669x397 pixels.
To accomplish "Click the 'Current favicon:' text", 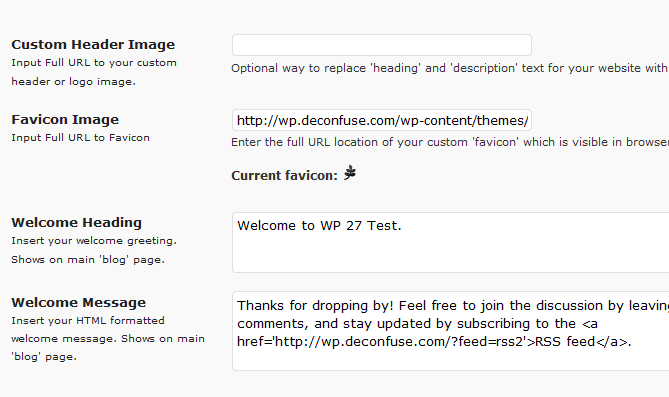I will [285, 175].
